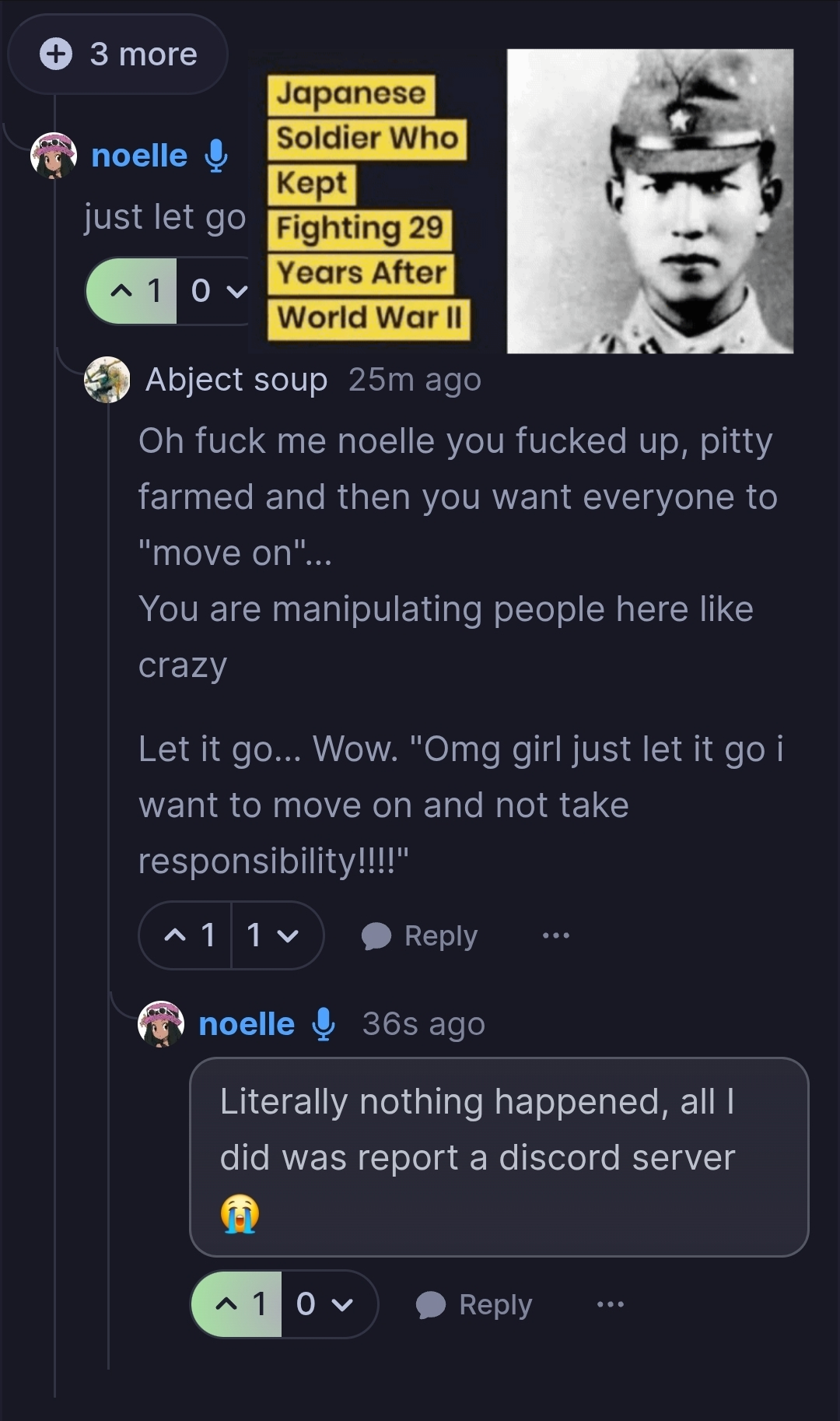Expand the 3 more replies button
Image resolution: width=840 pixels, height=1421 pixels.
click(118, 54)
